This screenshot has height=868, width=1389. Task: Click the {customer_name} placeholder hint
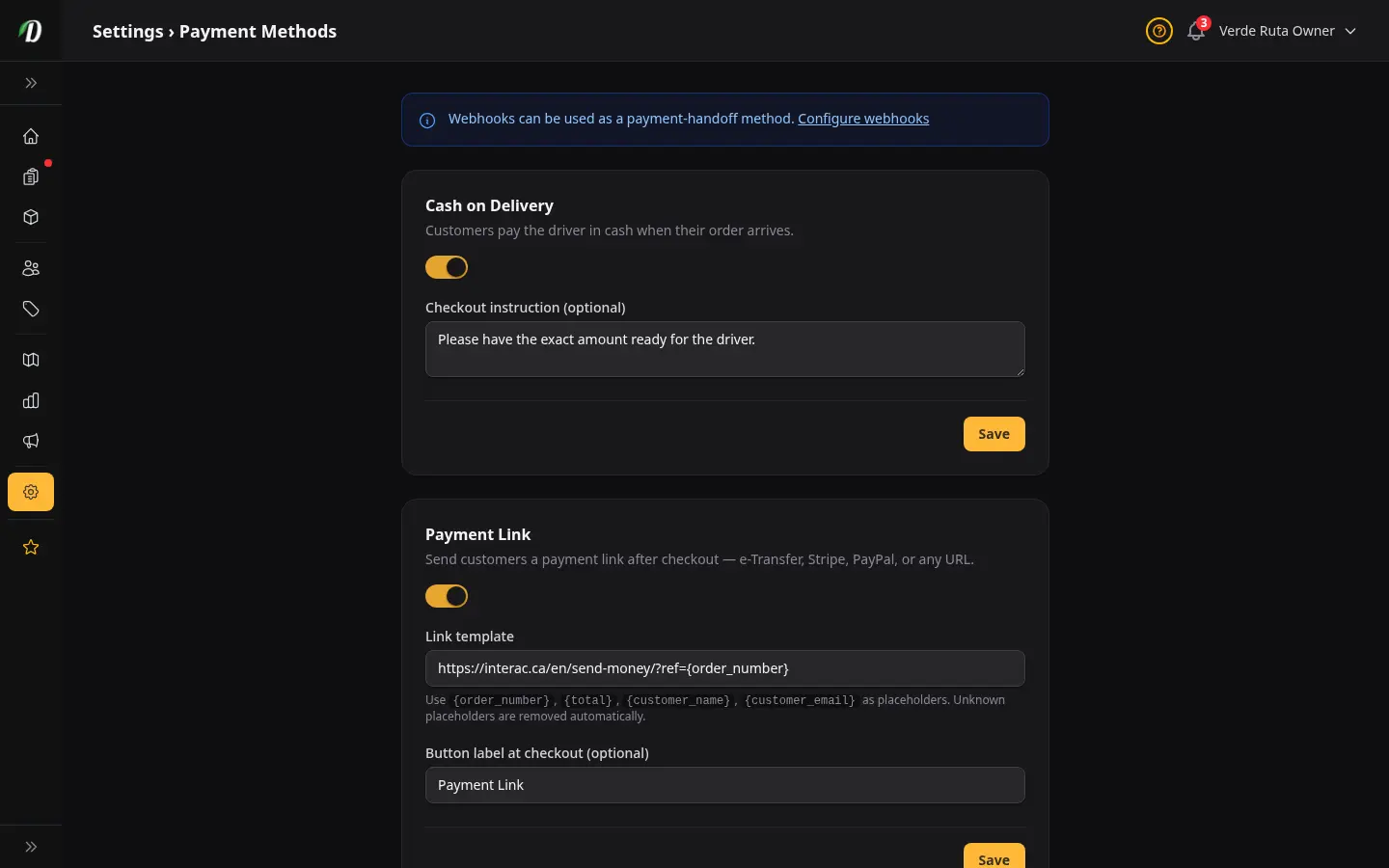678,700
